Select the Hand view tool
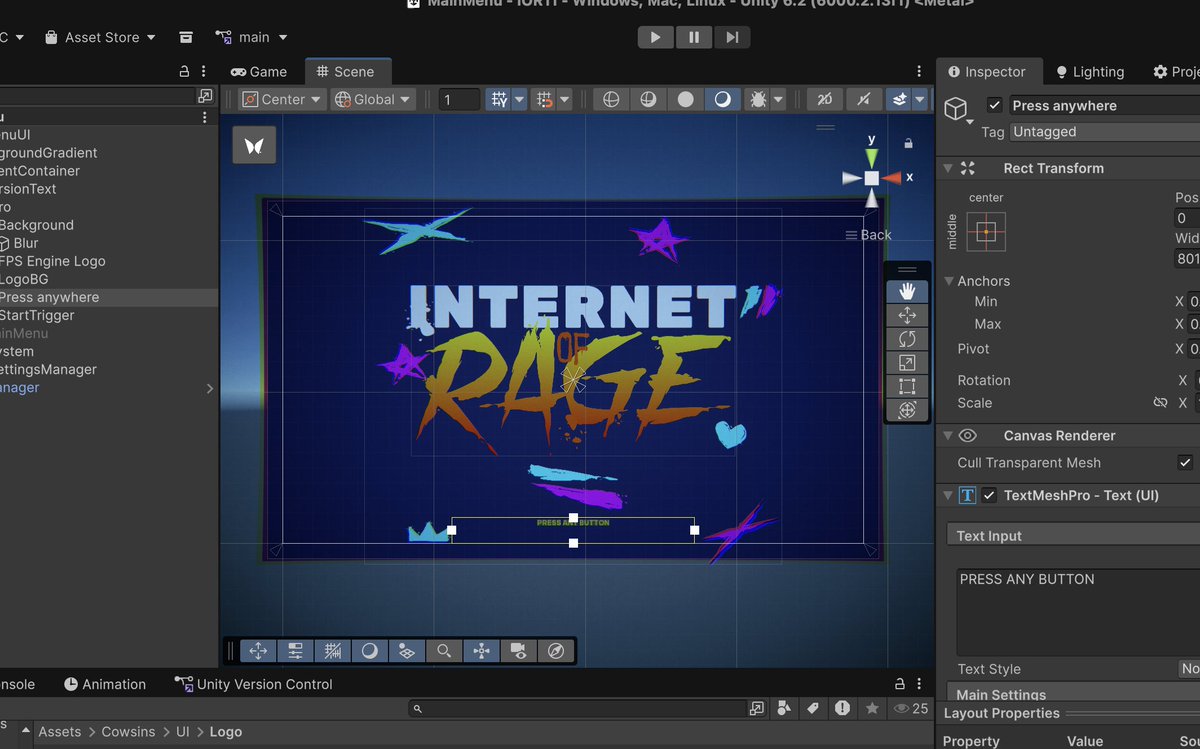1200x749 pixels. point(907,292)
